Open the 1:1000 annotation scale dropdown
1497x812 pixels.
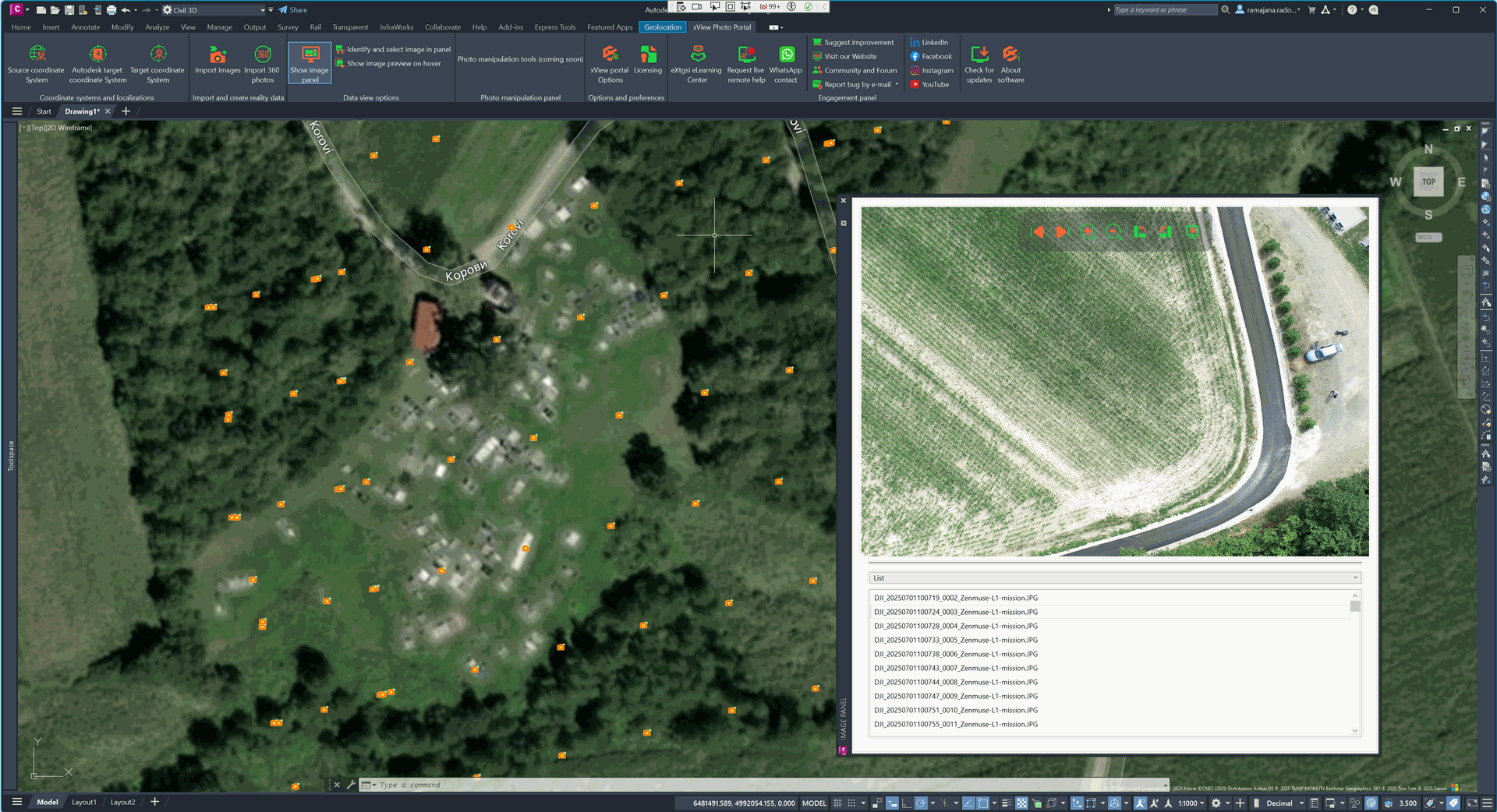pos(1201,803)
